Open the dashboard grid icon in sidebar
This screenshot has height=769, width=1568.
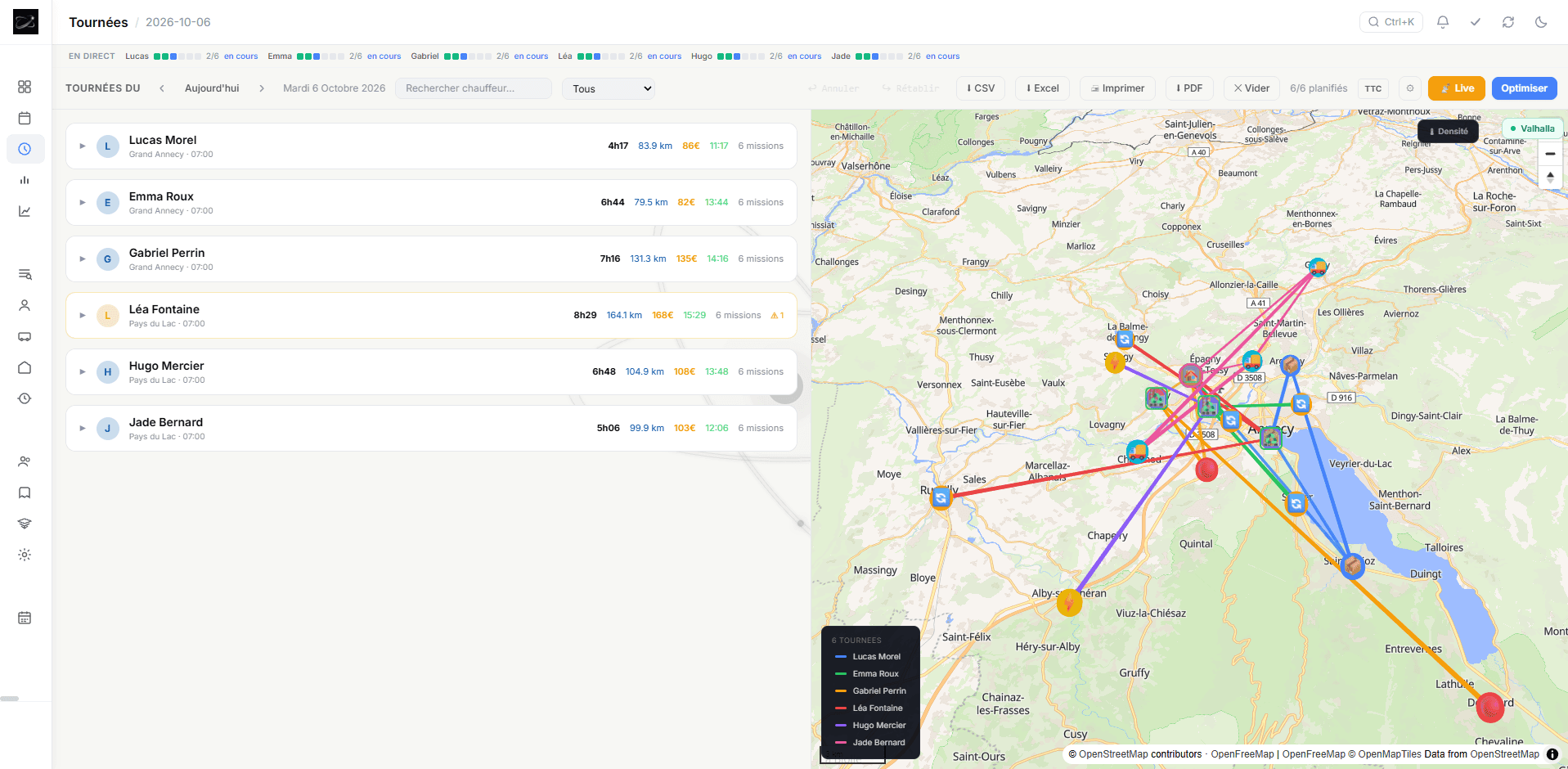coord(25,87)
